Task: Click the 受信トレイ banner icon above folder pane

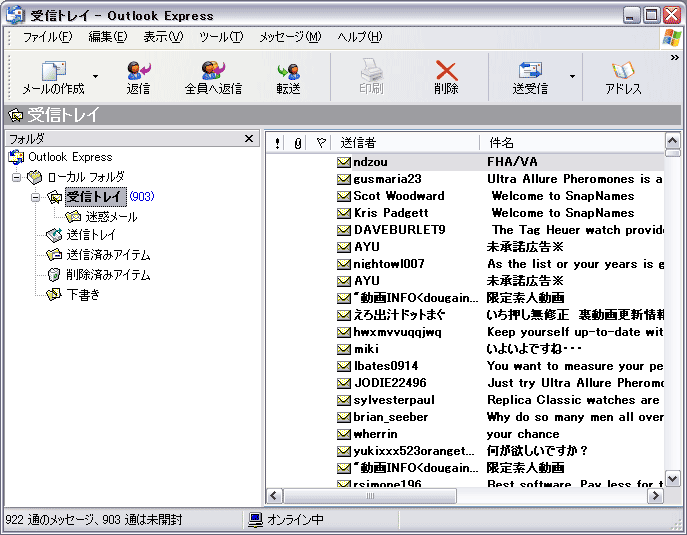Action: click(x=16, y=115)
